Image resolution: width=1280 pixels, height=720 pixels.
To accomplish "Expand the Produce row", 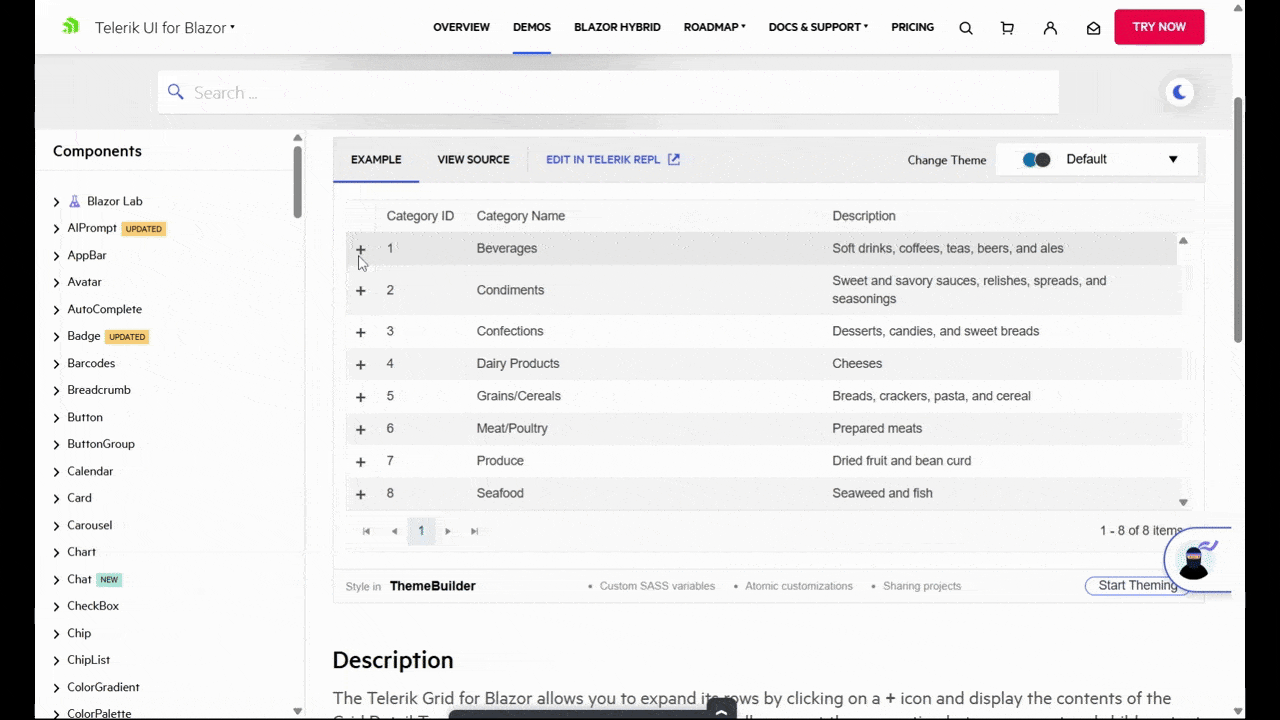I will (361, 462).
